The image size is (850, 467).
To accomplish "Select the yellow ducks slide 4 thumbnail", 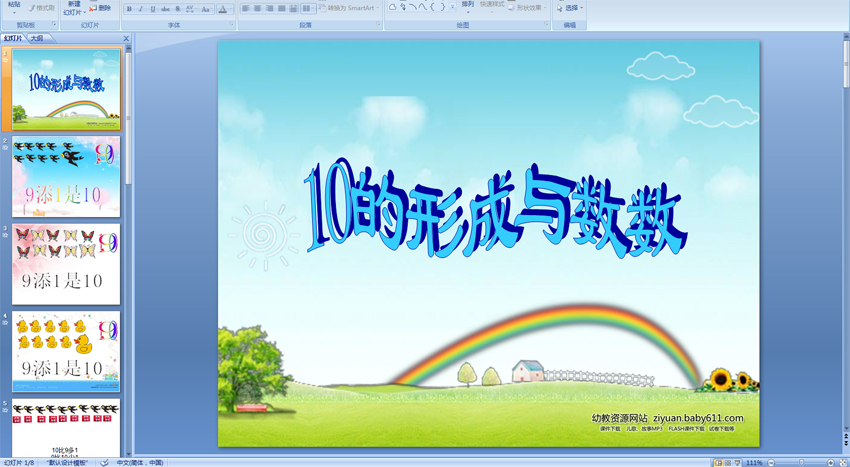I will 66,351.
